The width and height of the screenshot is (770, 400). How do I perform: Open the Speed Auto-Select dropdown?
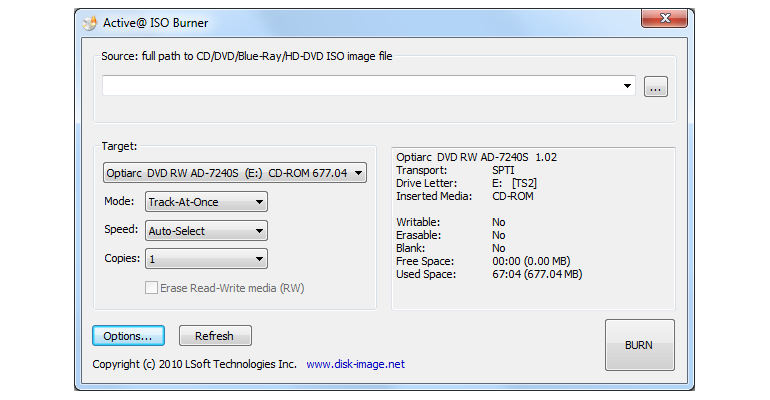206,231
